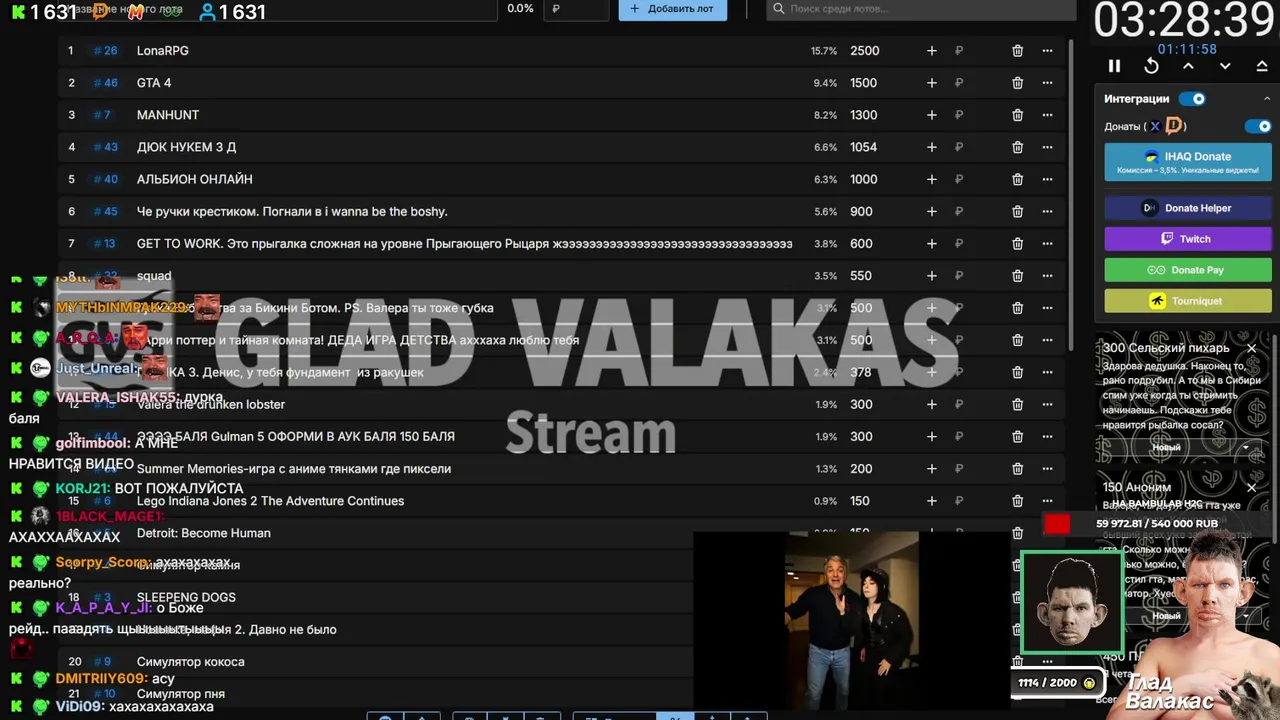Screen dimensions: 1280x720
Task: Open the three-dot menu for LonaRPG
Action: pos(1047,51)
